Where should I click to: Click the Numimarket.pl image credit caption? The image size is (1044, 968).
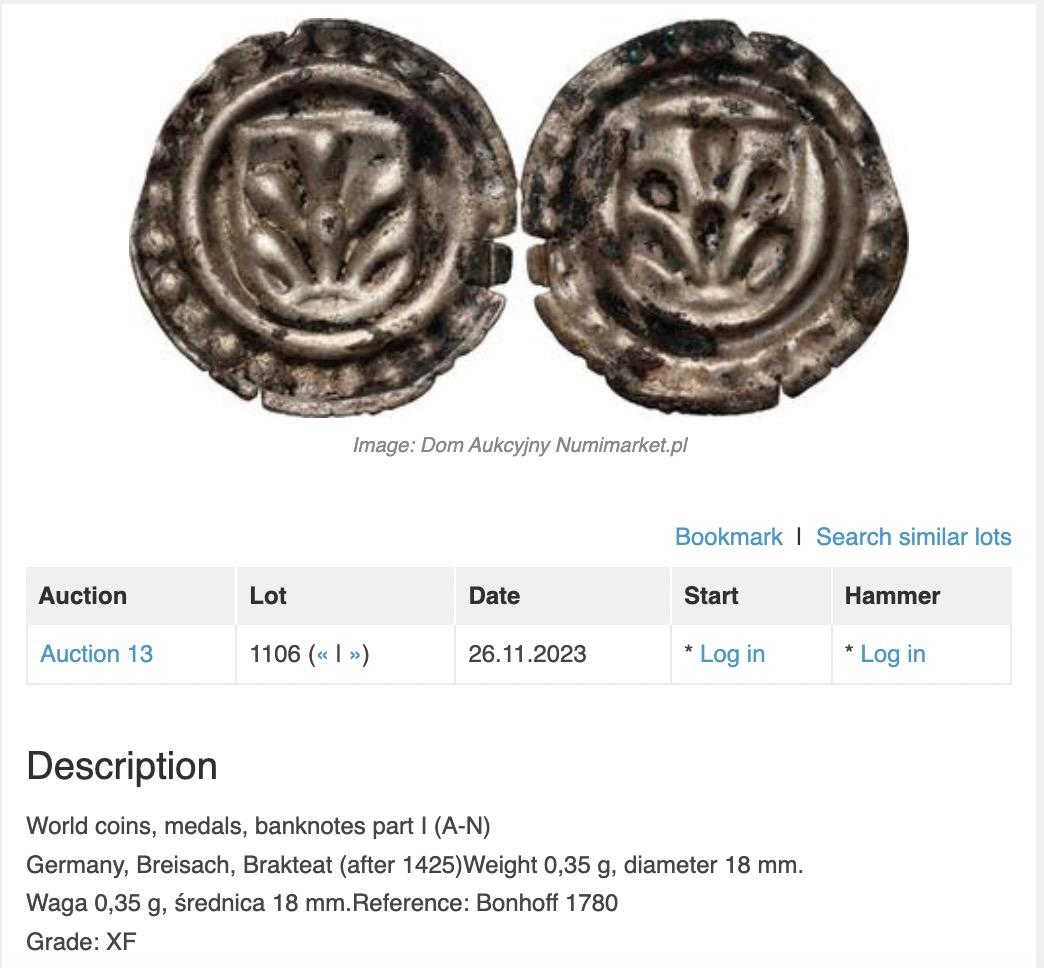pyautogui.click(x=520, y=445)
